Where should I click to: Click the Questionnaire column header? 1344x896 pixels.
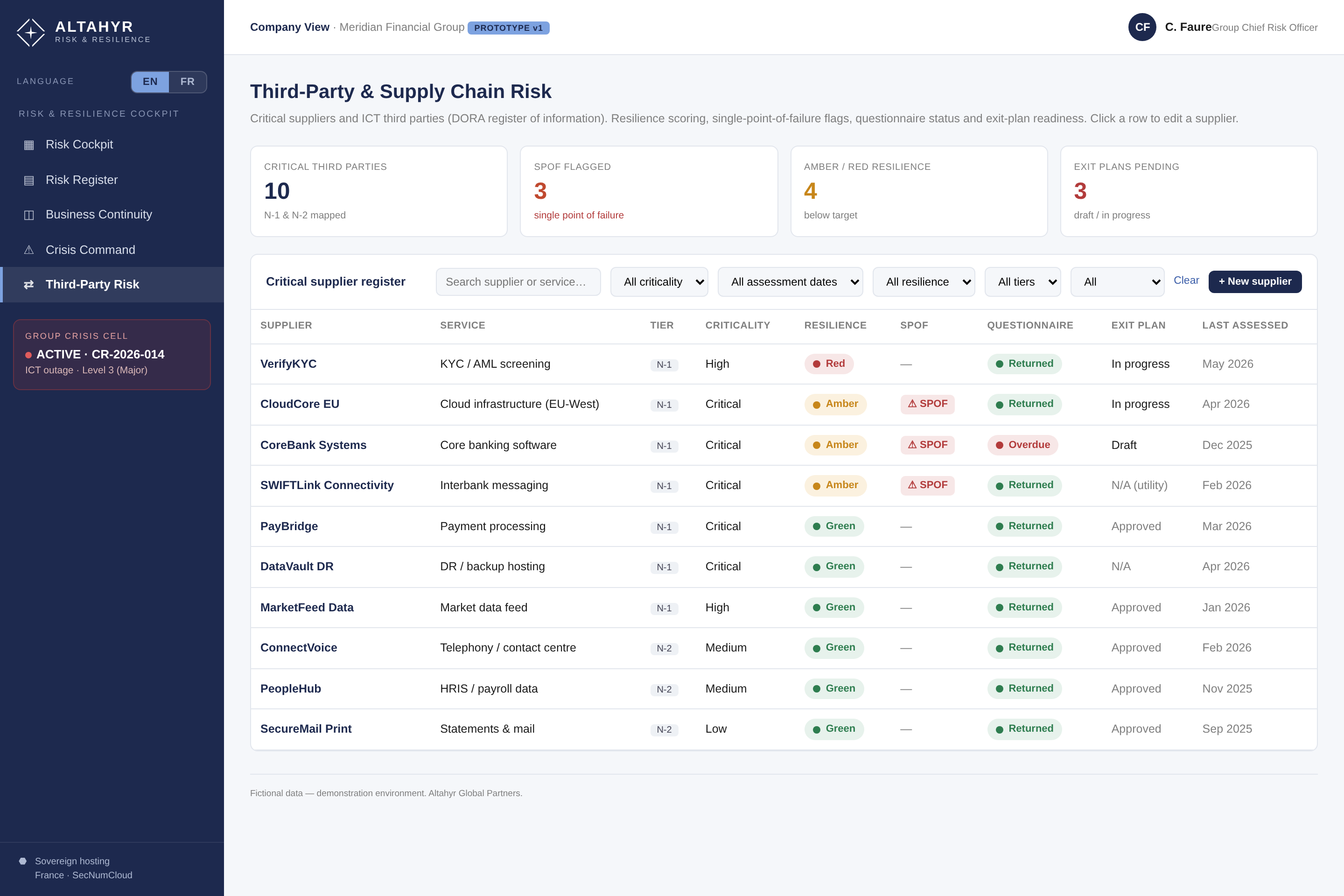(1030, 326)
